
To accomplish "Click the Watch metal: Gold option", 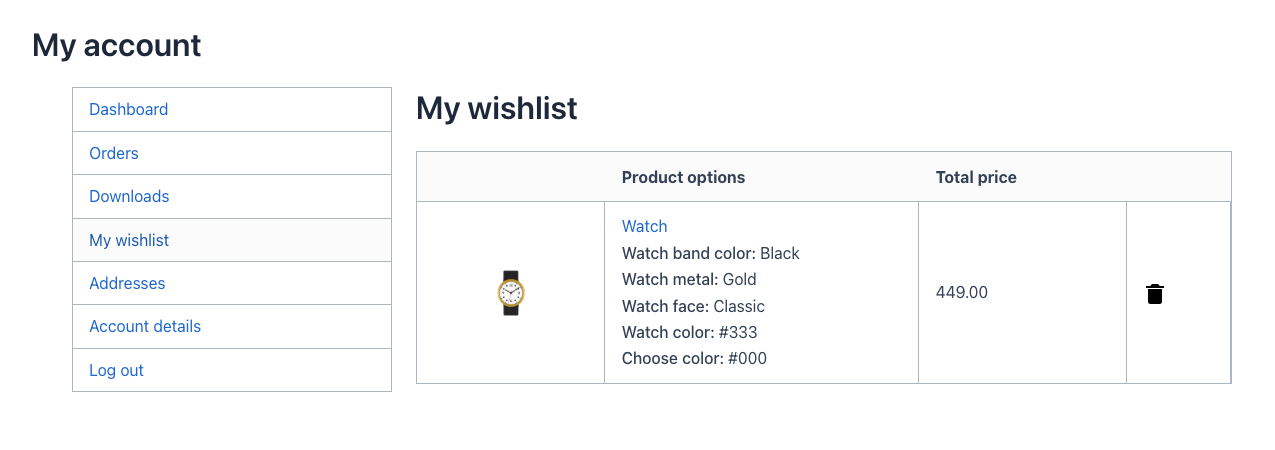I will [689, 279].
